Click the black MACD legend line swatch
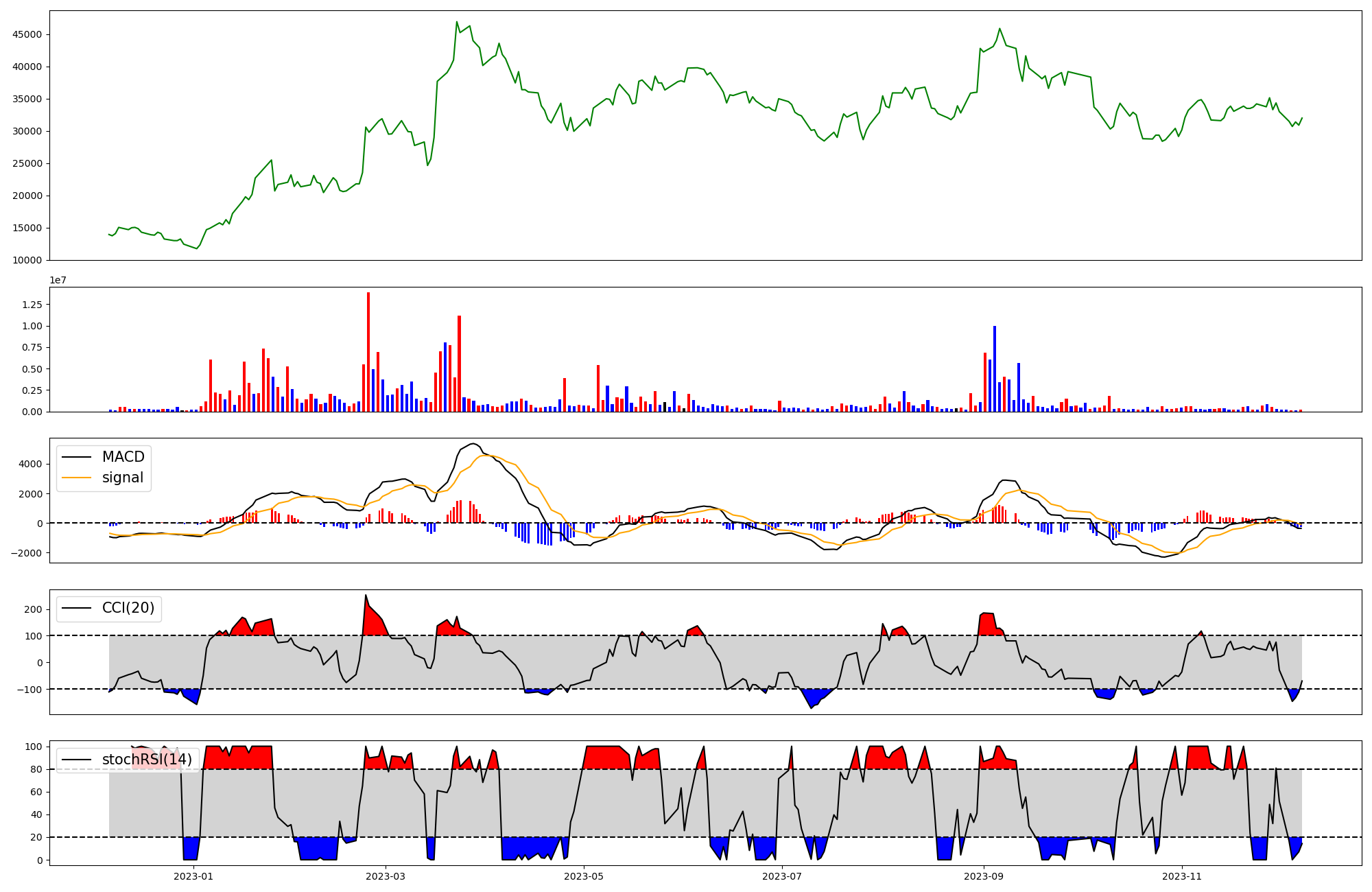The width and height of the screenshot is (1372, 892). (x=76, y=457)
